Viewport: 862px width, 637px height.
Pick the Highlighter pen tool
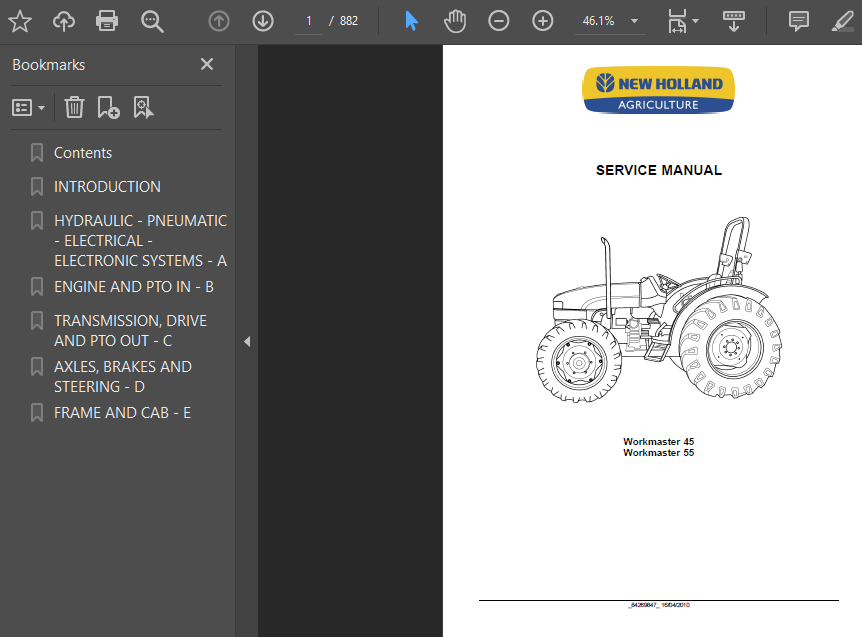[841, 20]
